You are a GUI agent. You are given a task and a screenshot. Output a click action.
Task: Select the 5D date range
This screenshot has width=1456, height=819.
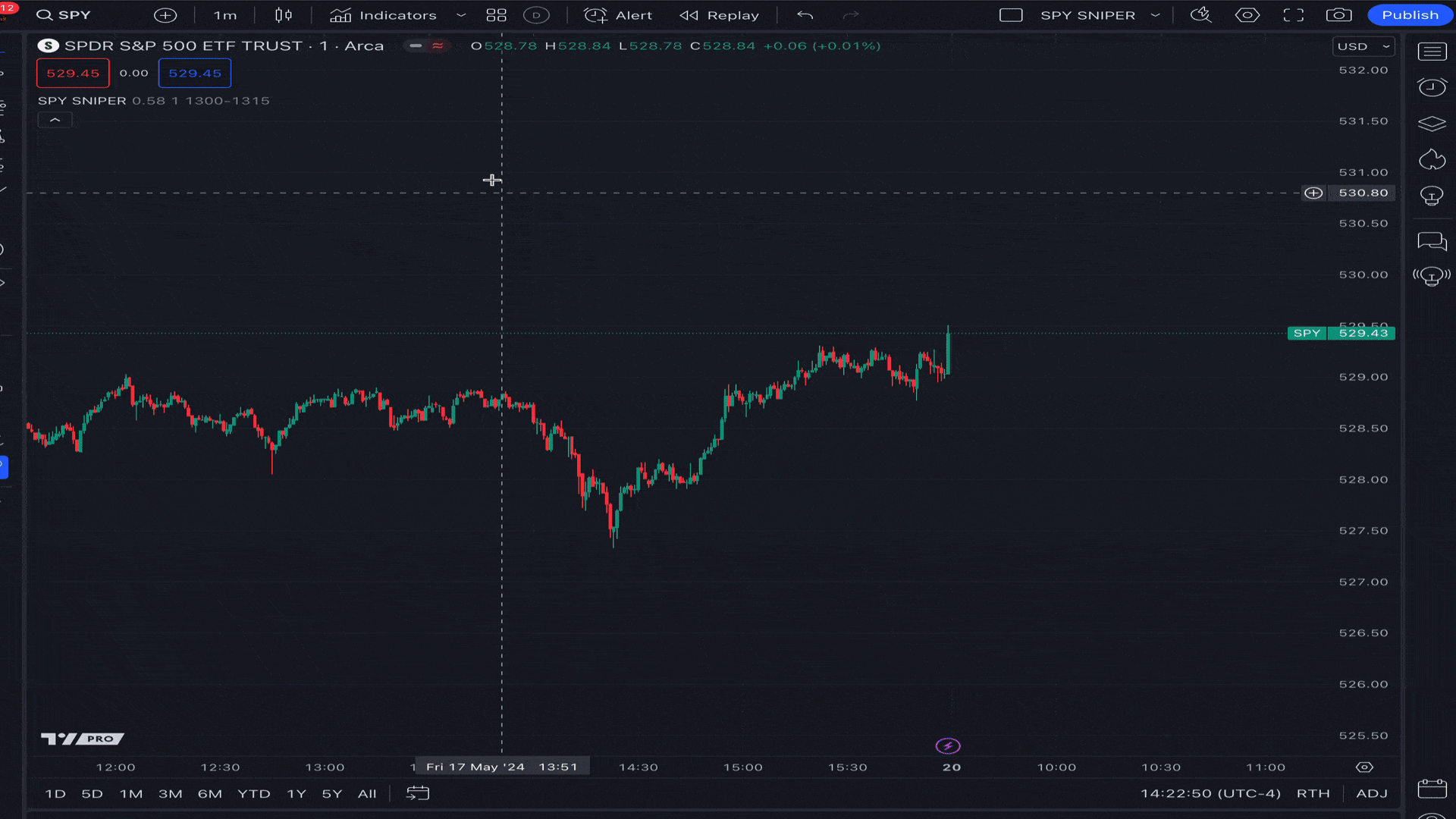click(x=92, y=794)
